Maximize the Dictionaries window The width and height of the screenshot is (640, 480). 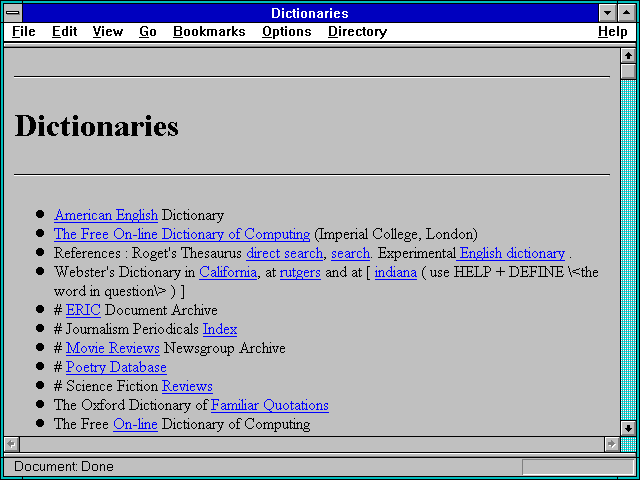tap(627, 13)
